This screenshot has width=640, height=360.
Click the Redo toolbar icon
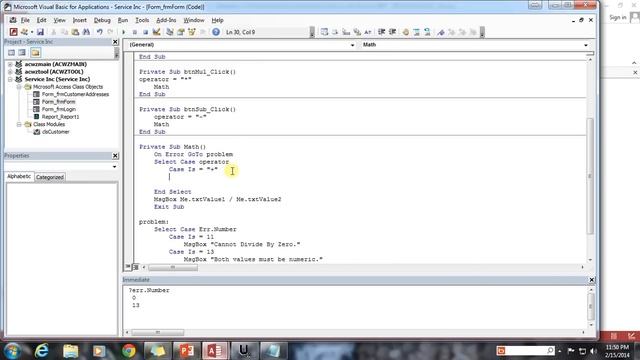pos(110,32)
